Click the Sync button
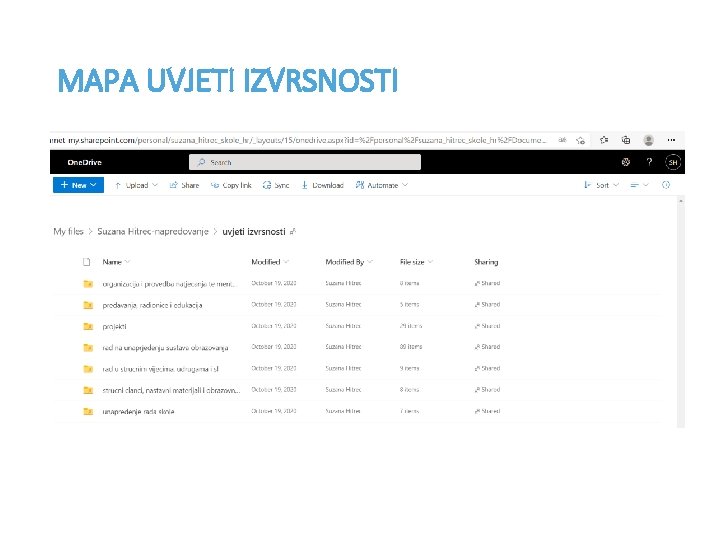Image resolution: width=720 pixels, height=540 pixels. 276,185
